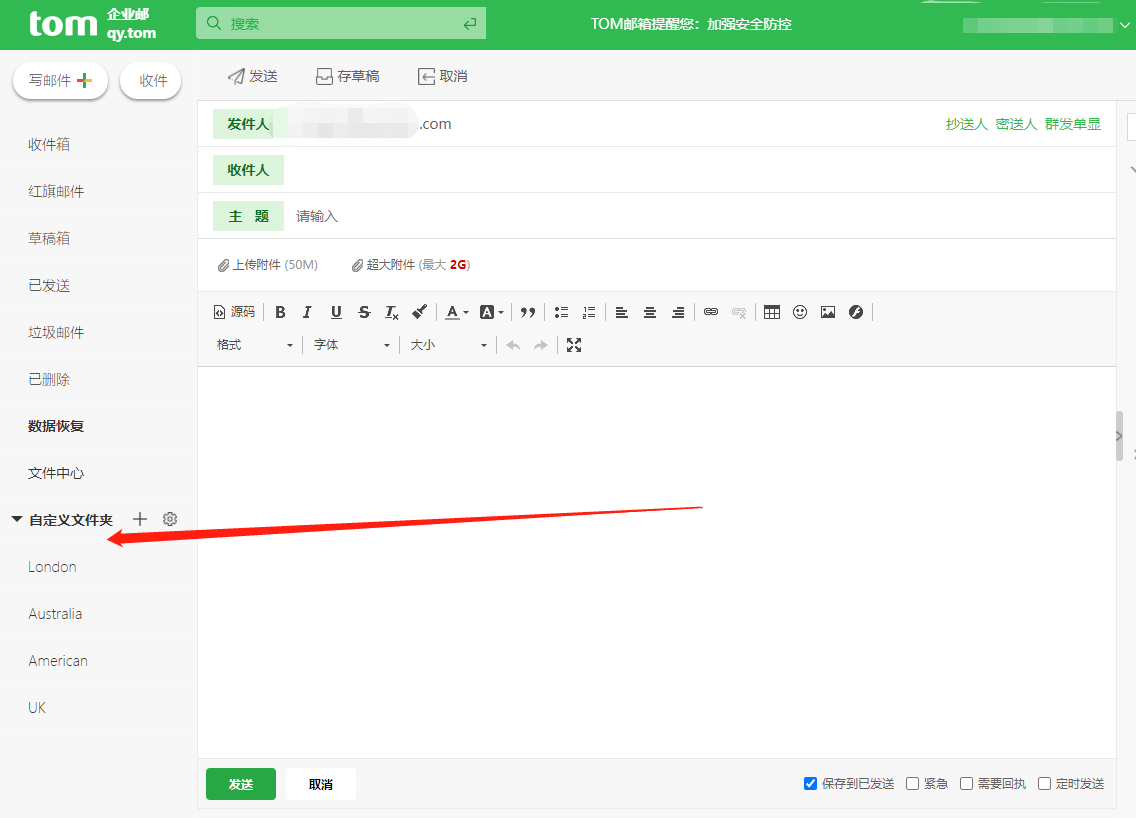Go to 垃圾邮件 spam folder

coord(56,332)
